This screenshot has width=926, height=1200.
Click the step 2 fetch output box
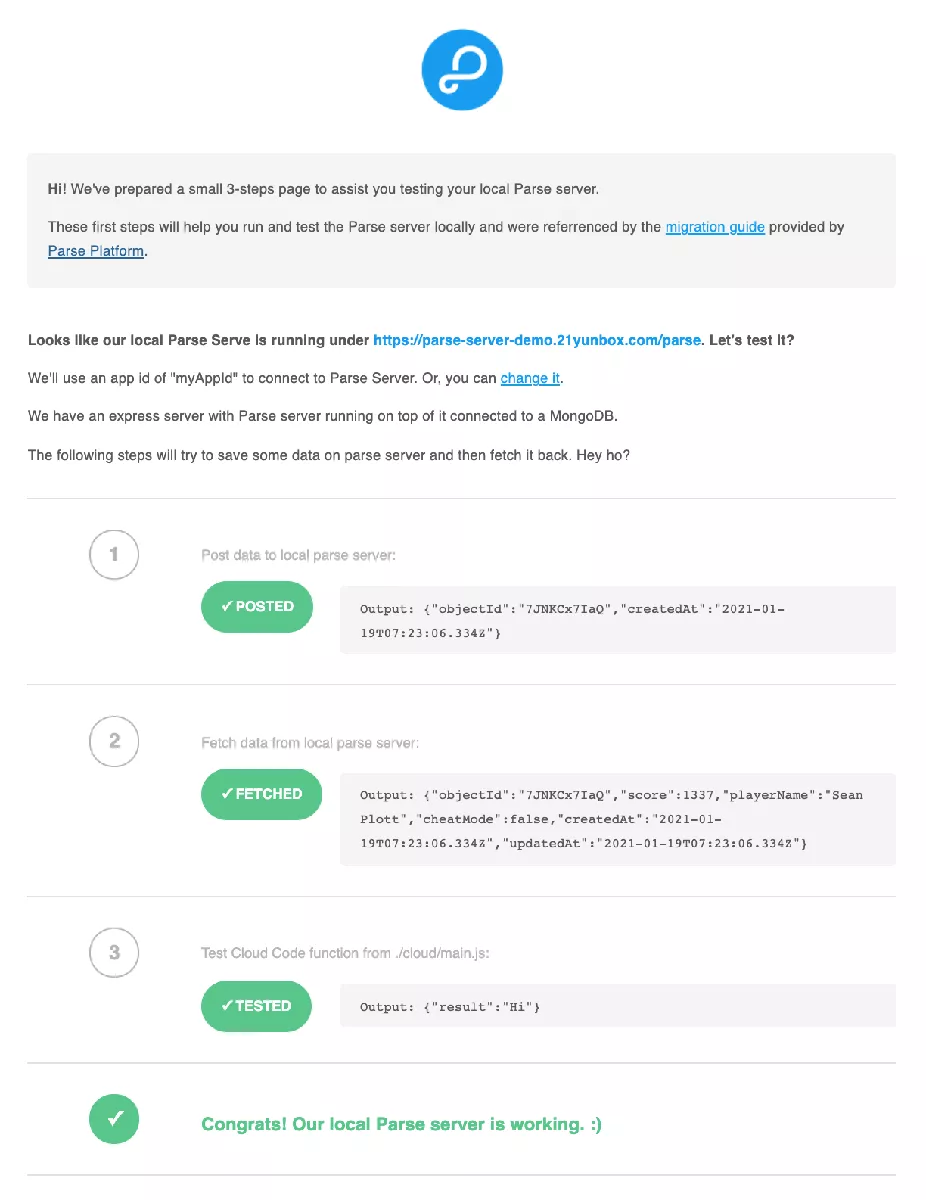[x=617, y=819]
